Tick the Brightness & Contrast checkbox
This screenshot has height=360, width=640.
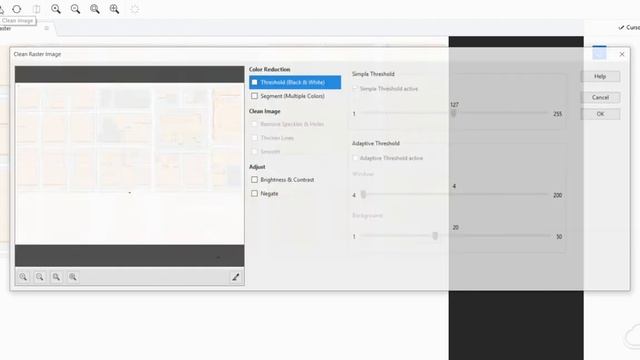pyautogui.click(x=254, y=180)
